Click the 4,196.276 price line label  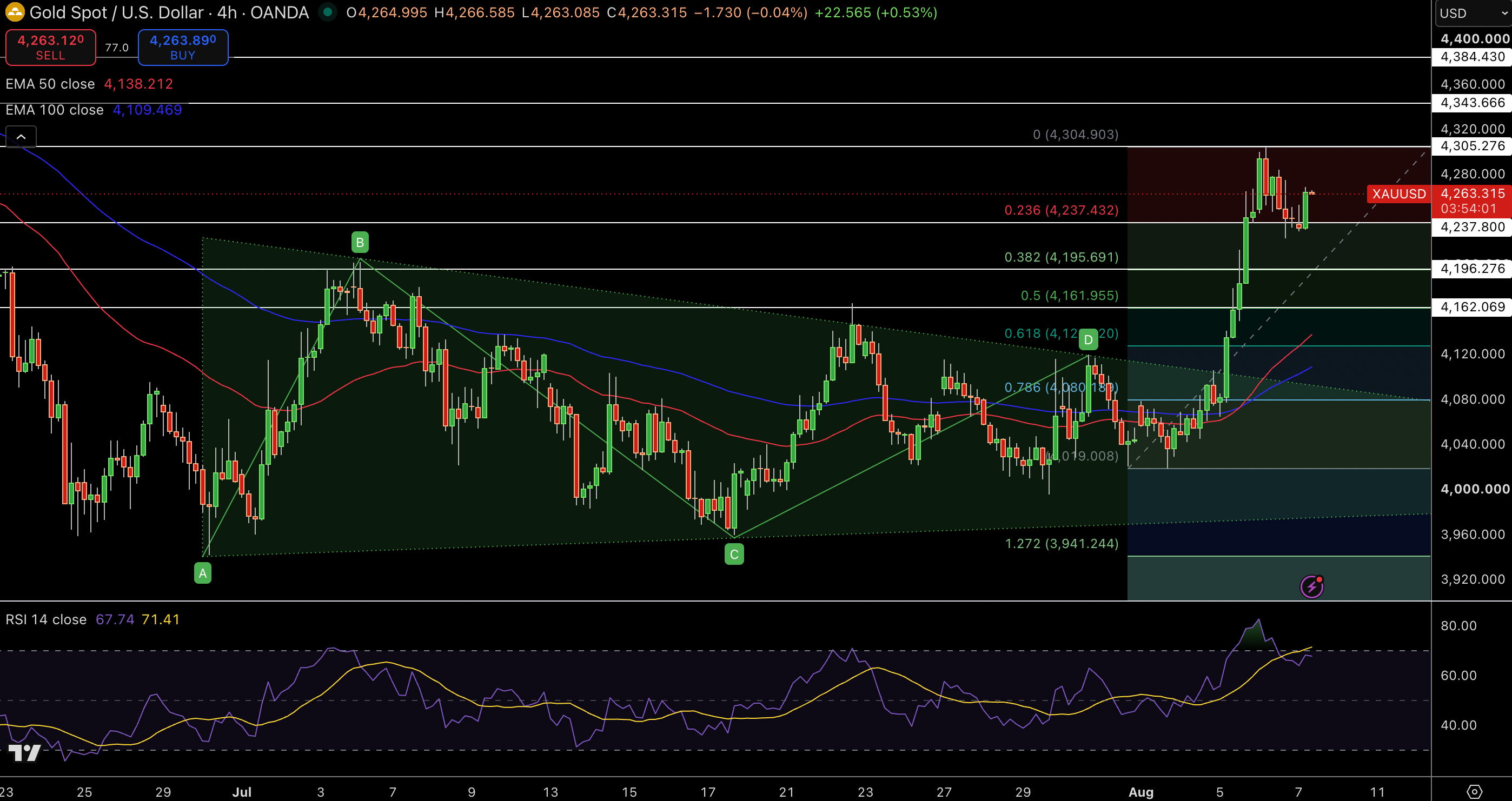tap(1472, 269)
